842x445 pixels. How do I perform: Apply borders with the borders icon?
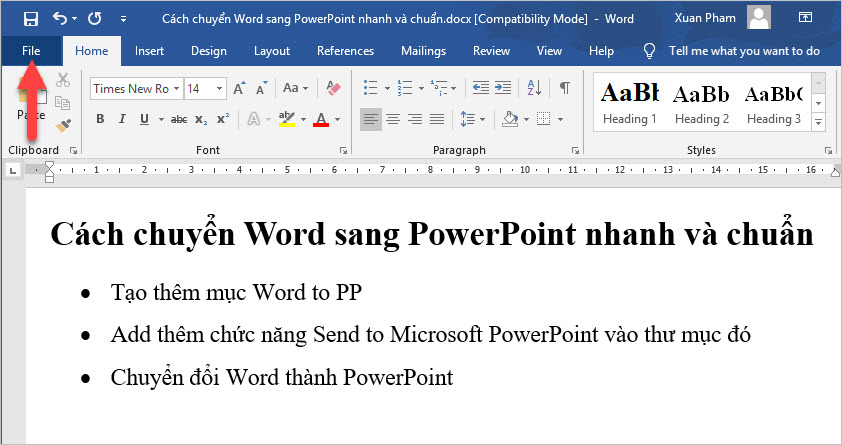pyautogui.click(x=543, y=119)
